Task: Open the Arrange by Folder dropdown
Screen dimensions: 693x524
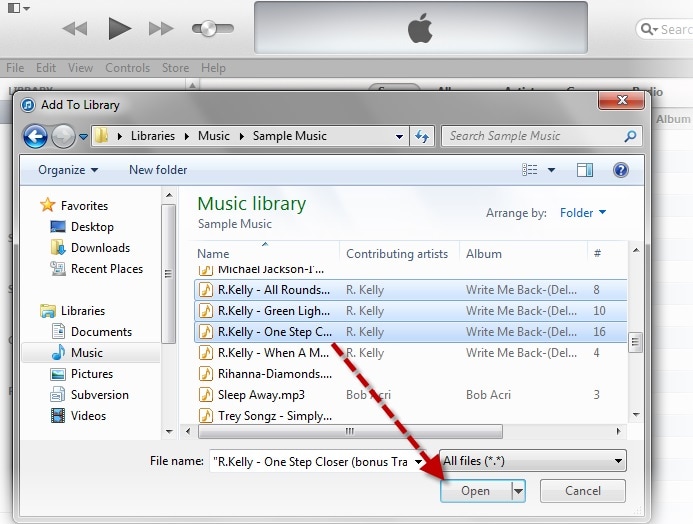Action: point(583,213)
